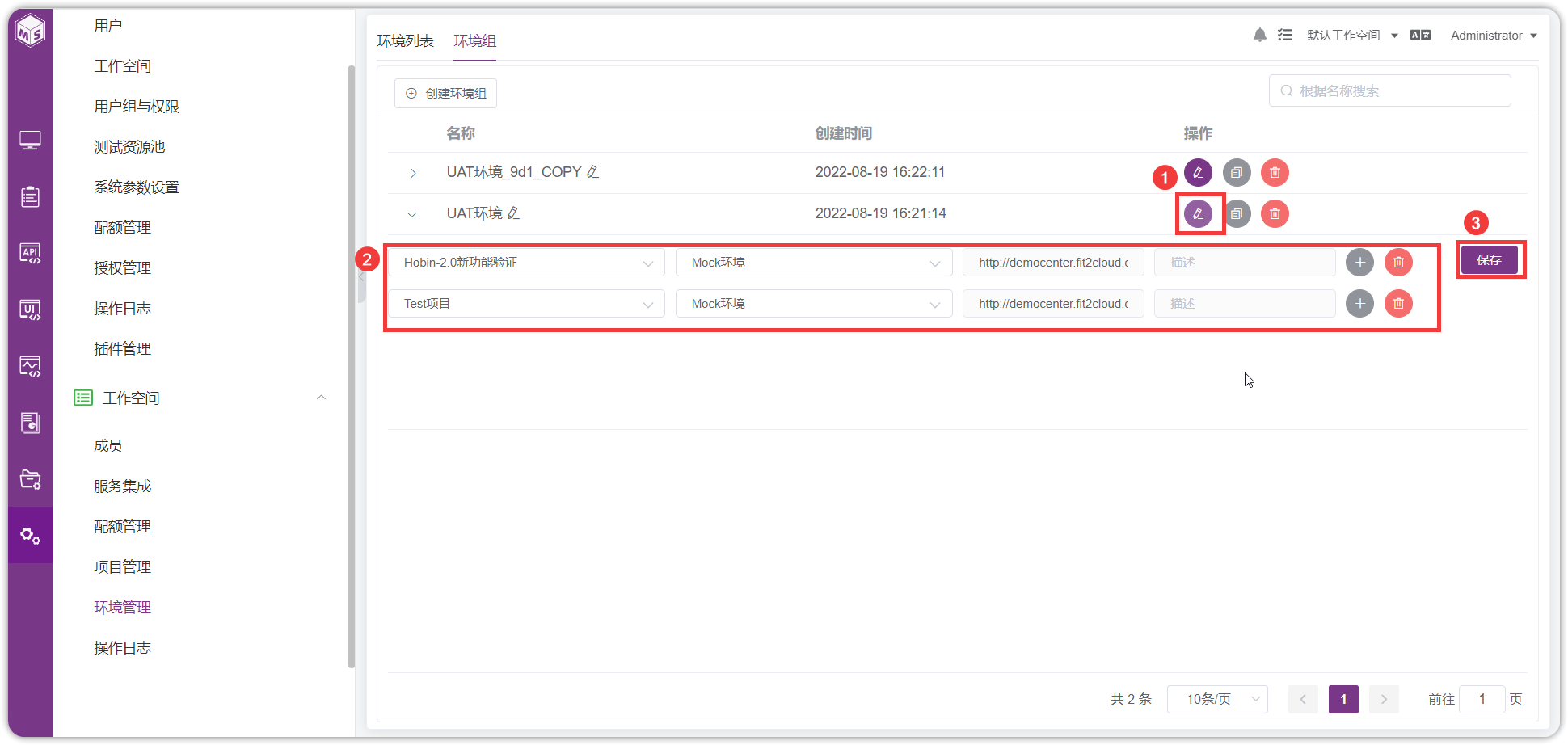
Task: Open the performance testing chart icon
Action: pyautogui.click(x=31, y=366)
